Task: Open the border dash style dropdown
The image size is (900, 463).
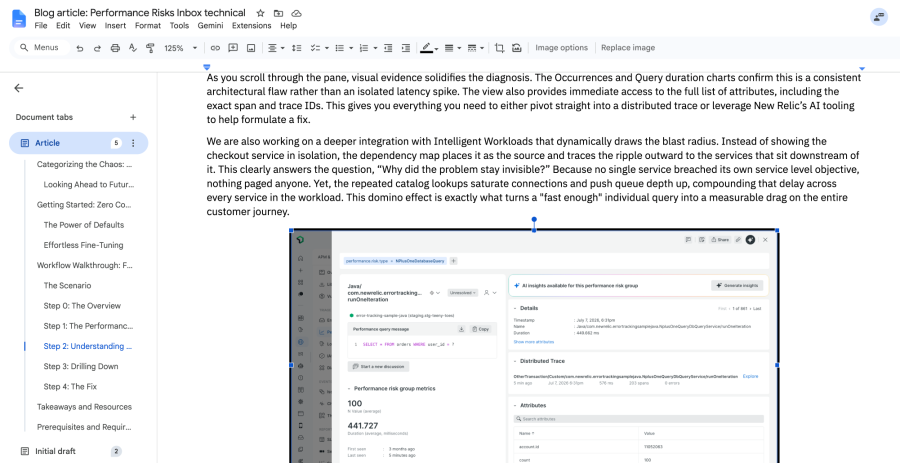Action: (476, 48)
